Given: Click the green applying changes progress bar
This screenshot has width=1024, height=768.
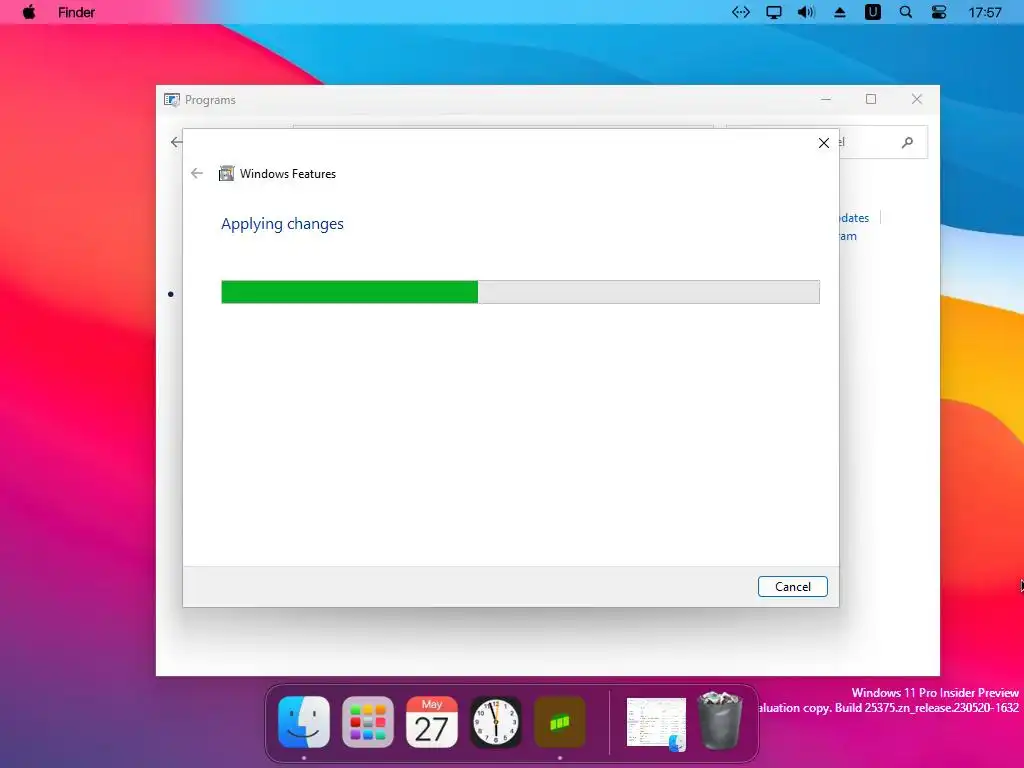Looking at the screenshot, I should coord(520,292).
